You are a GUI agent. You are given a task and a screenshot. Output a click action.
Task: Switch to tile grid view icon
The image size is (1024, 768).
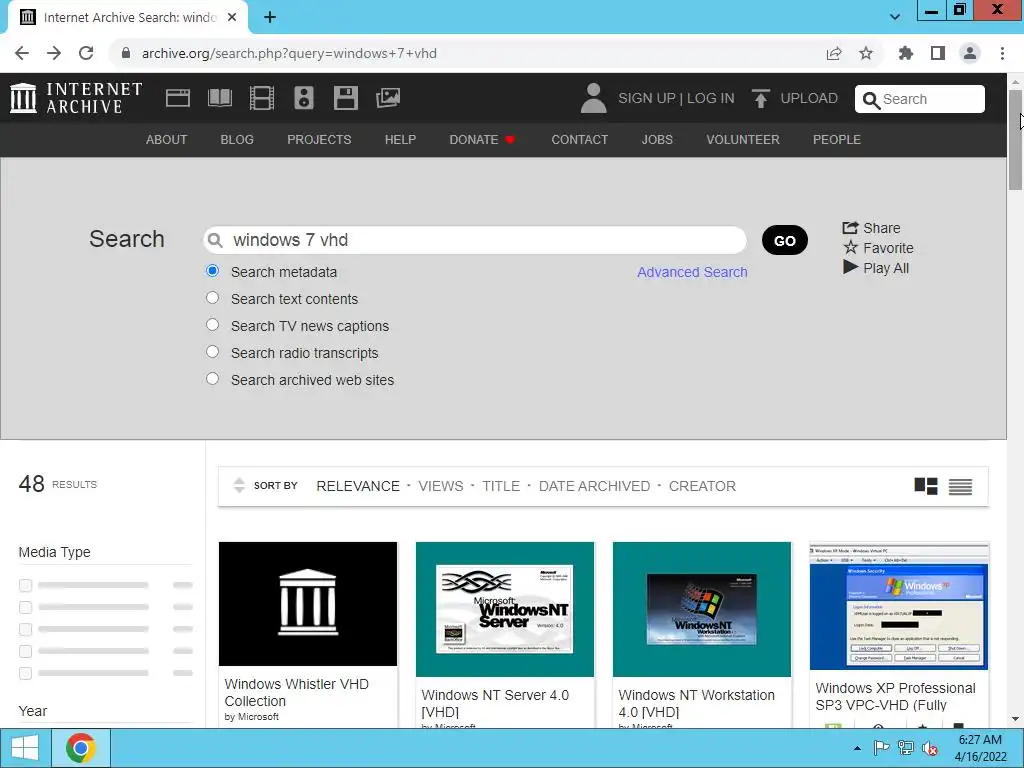coord(925,486)
